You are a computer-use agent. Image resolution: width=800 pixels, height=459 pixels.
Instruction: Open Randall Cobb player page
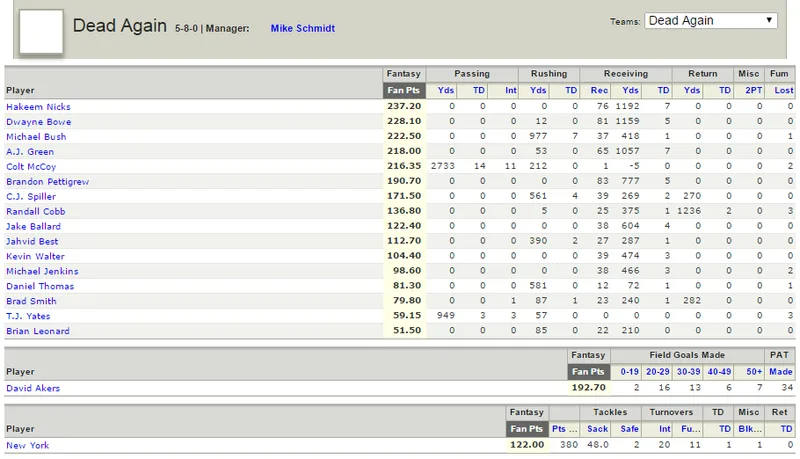tap(36, 211)
